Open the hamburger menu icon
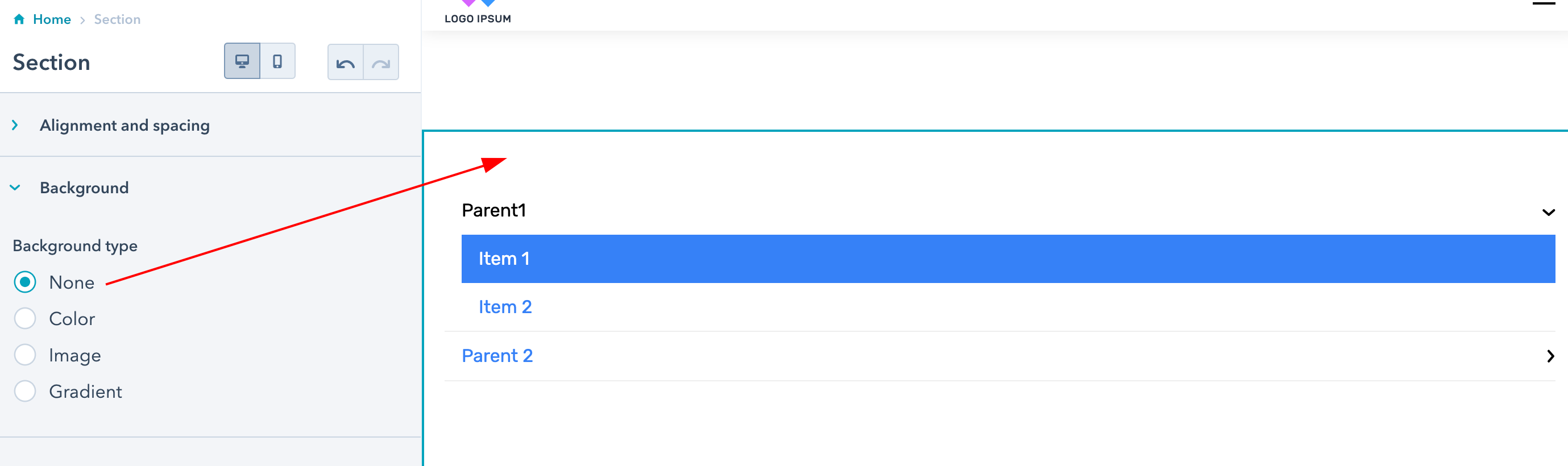The image size is (1568, 466). point(1543,3)
